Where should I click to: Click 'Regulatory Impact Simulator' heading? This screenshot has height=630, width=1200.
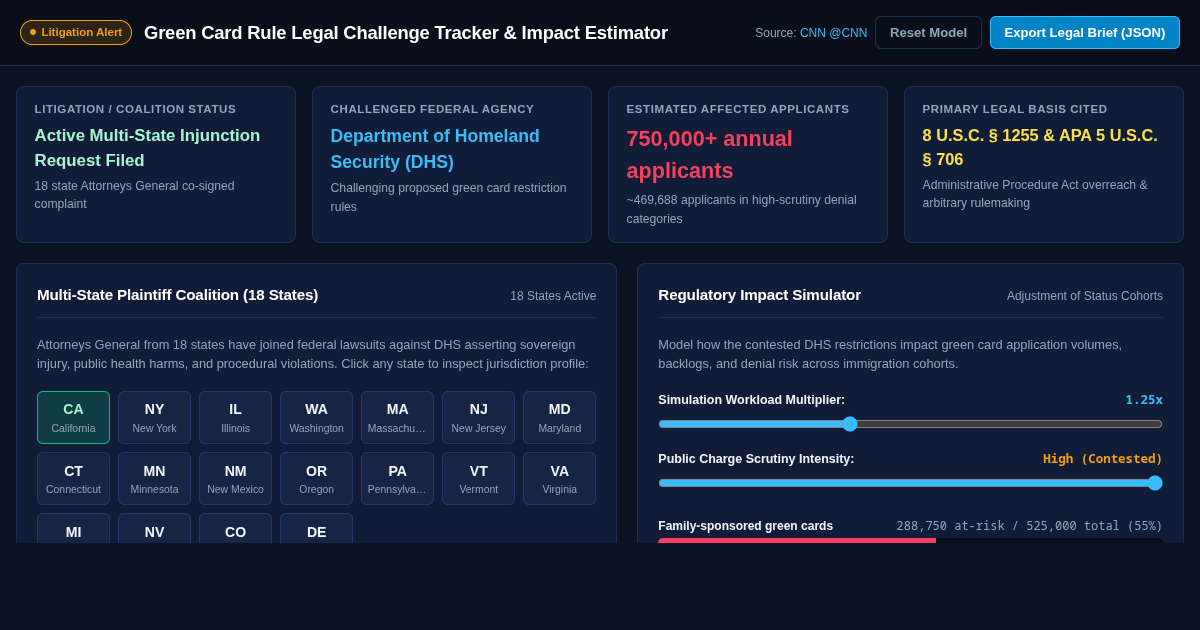click(x=760, y=295)
